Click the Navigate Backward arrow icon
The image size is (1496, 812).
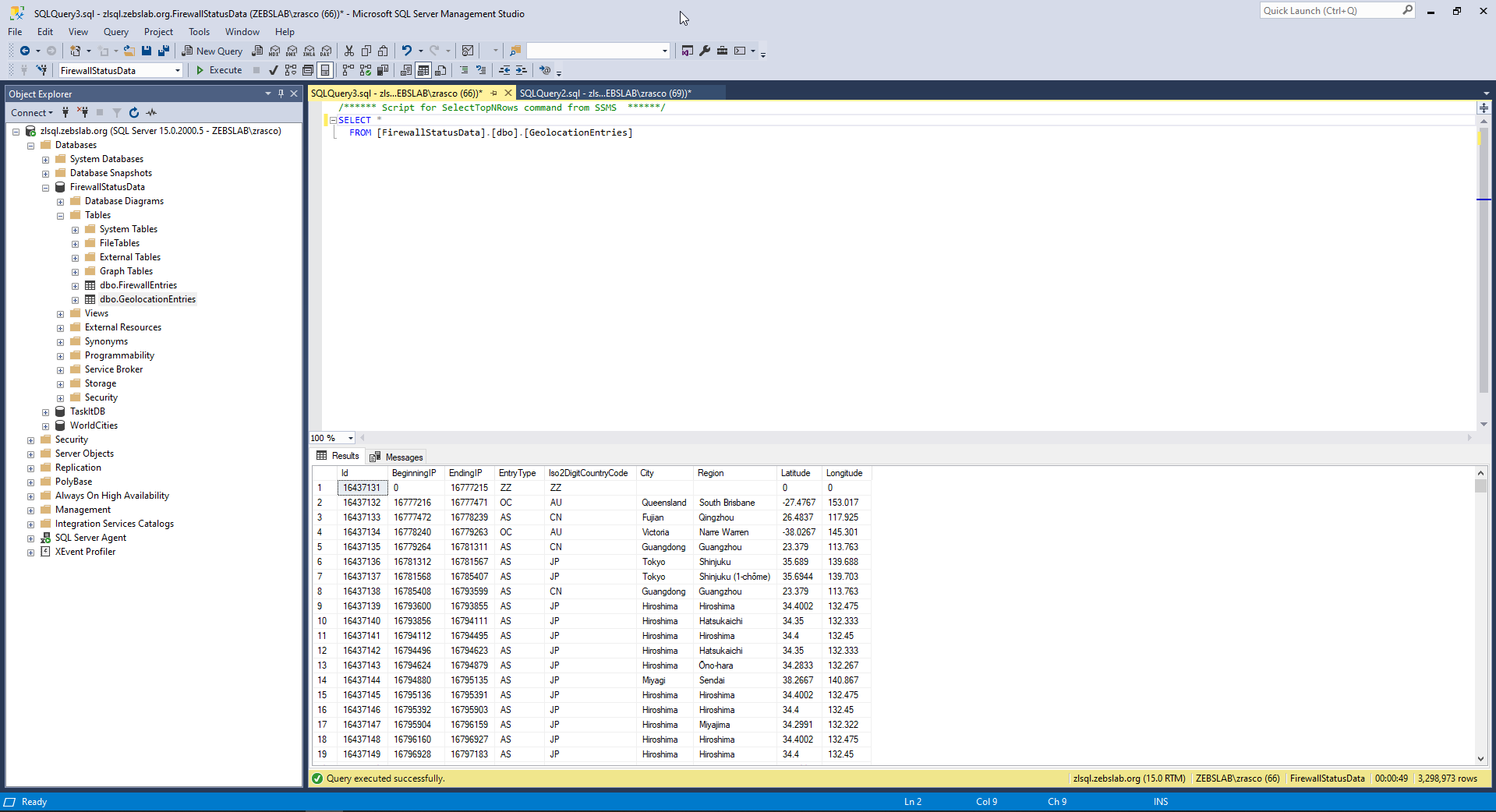(x=25, y=51)
